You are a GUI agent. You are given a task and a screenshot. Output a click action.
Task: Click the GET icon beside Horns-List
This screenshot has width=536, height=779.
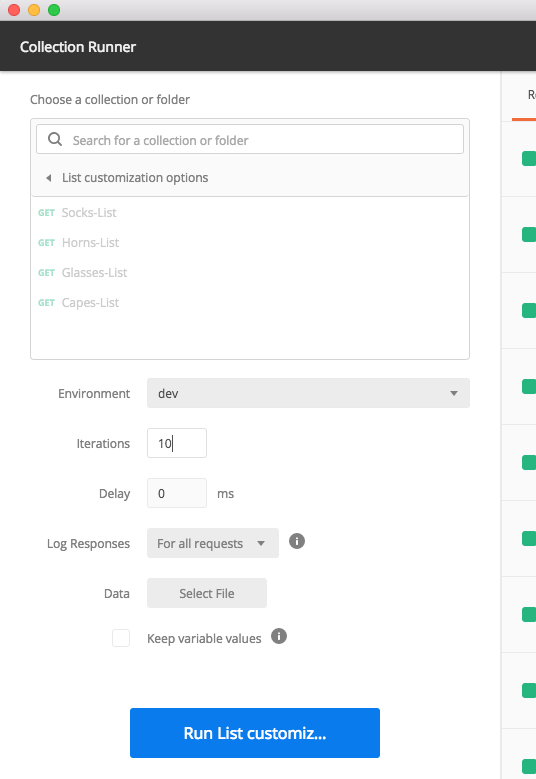[x=47, y=242]
